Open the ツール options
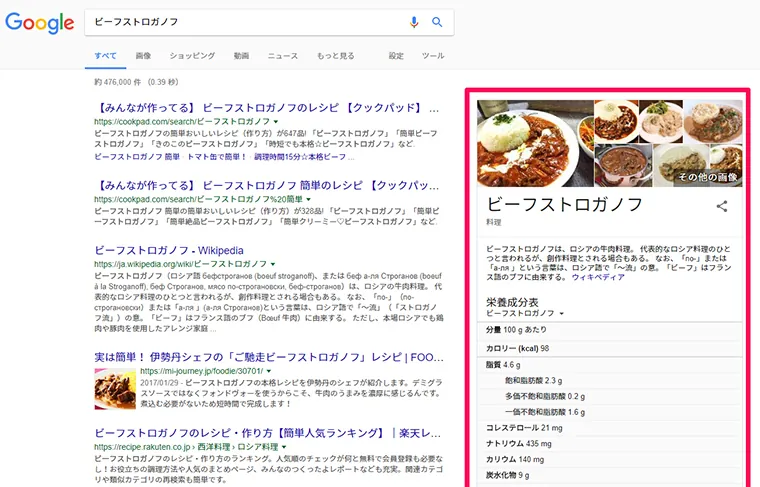760x487 pixels. click(433, 56)
